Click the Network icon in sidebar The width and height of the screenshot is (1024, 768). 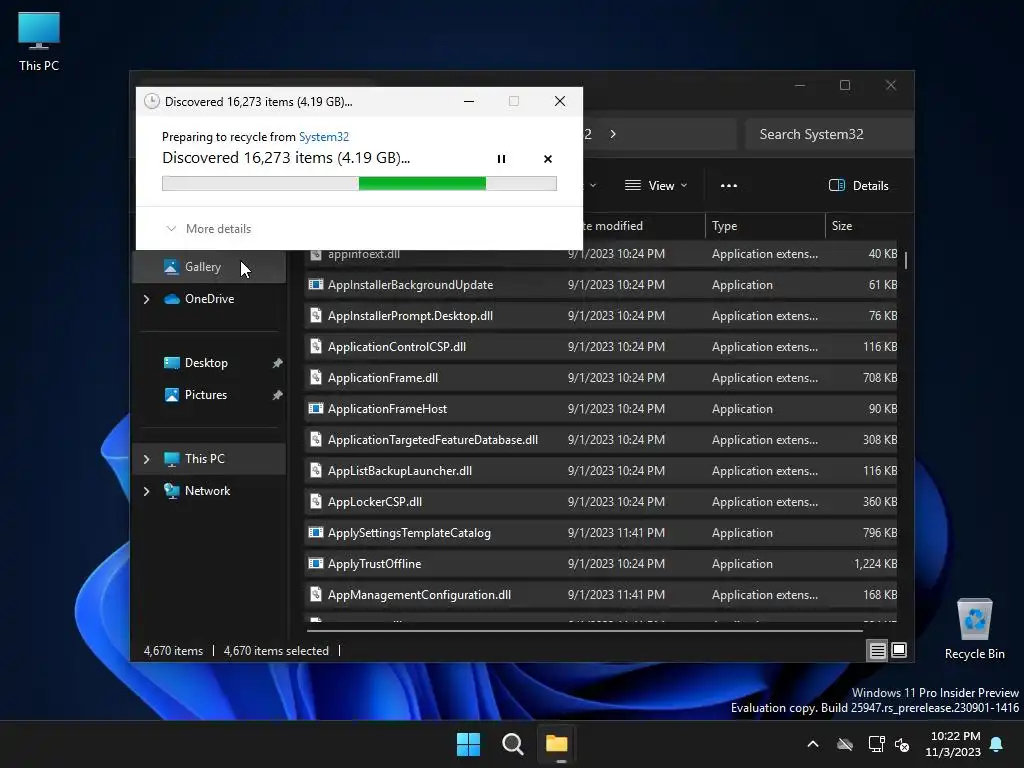click(171, 491)
